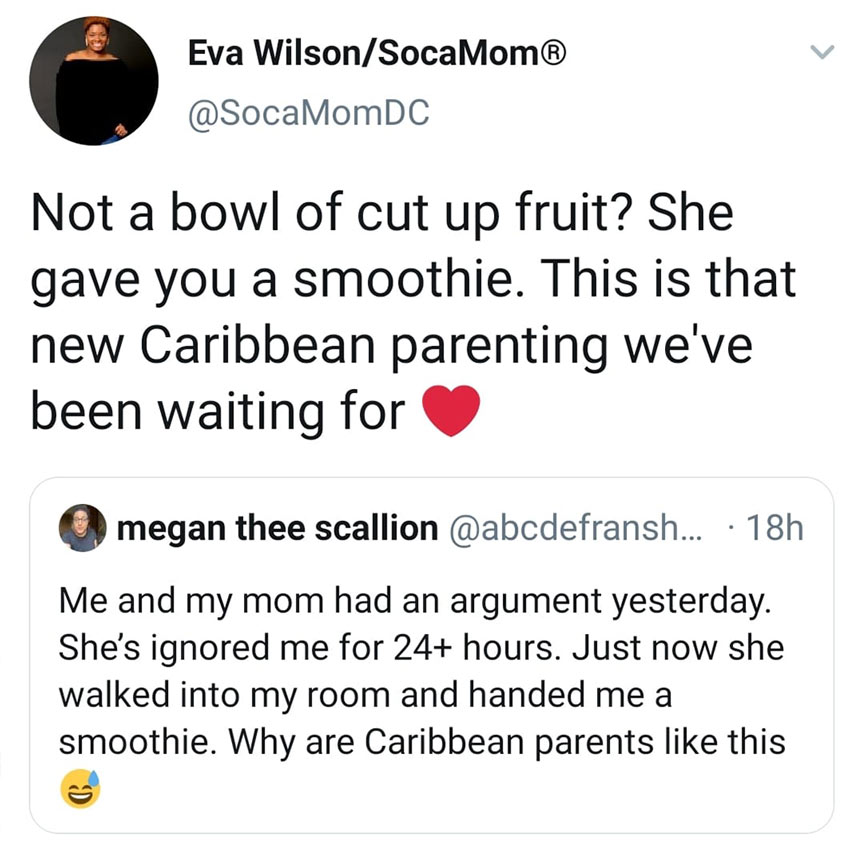
Task: Click the megan thee scallion name
Action: 277,528
